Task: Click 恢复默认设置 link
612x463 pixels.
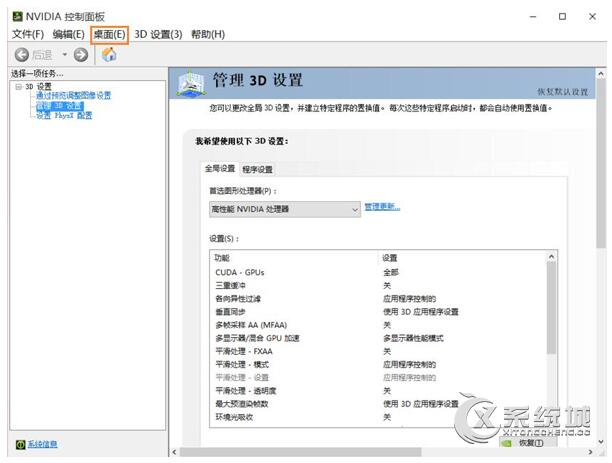Action: (x=565, y=91)
